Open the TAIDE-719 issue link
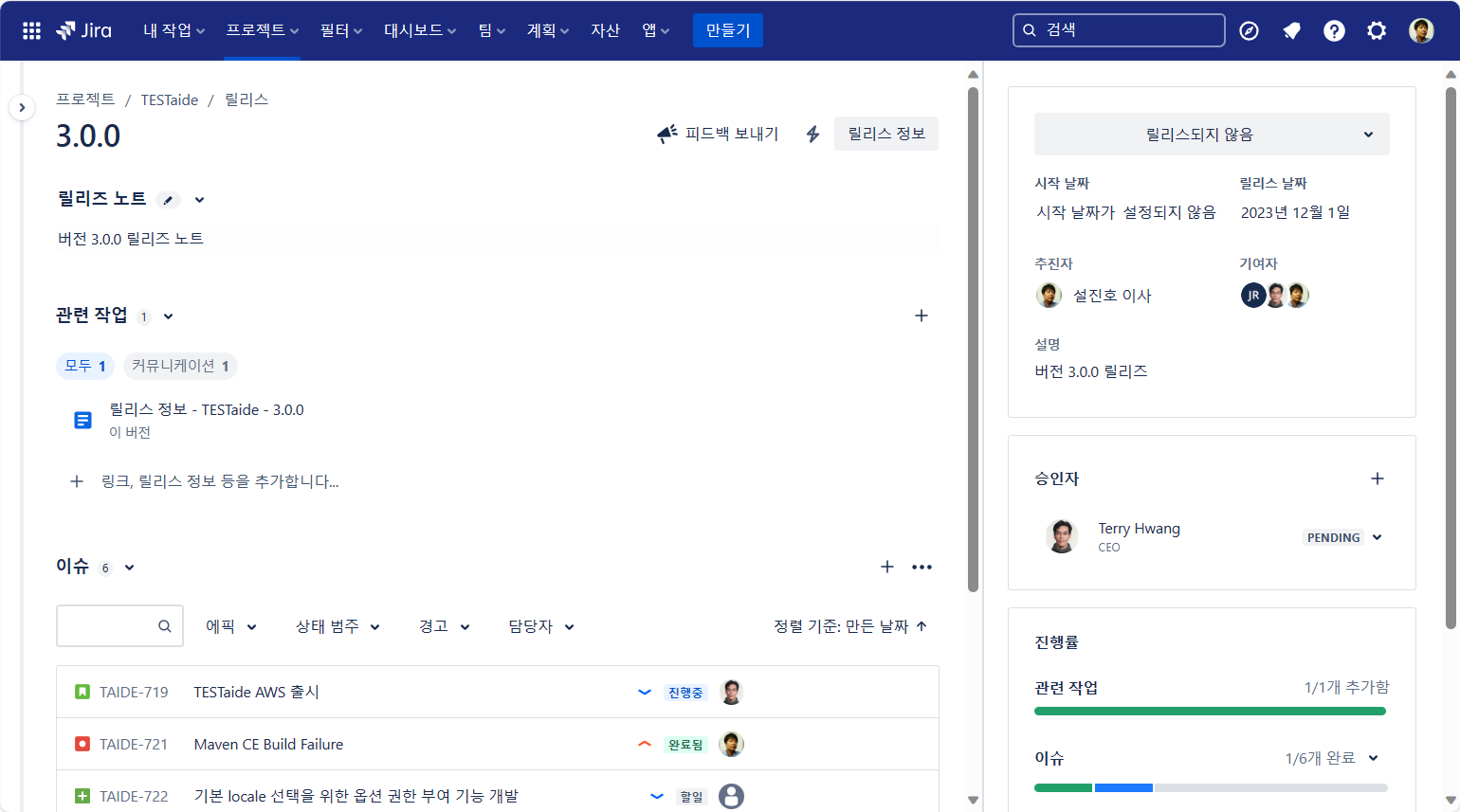The image size is (1460, 812). click(134, 692)
